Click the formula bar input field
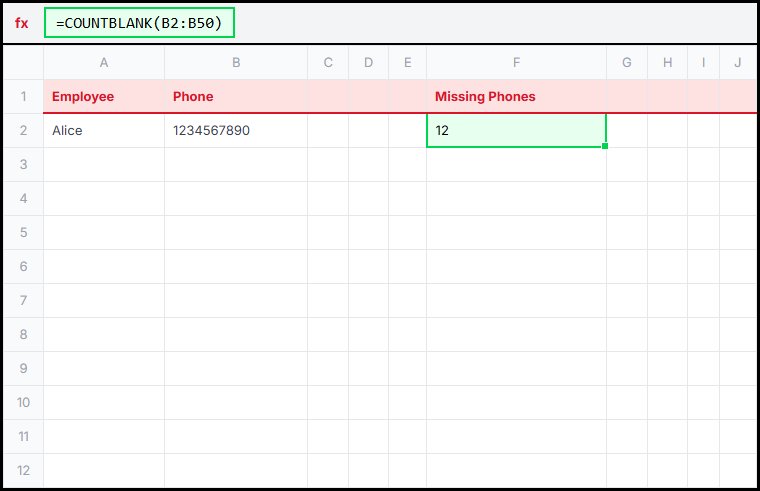 (x=139, y=23)
